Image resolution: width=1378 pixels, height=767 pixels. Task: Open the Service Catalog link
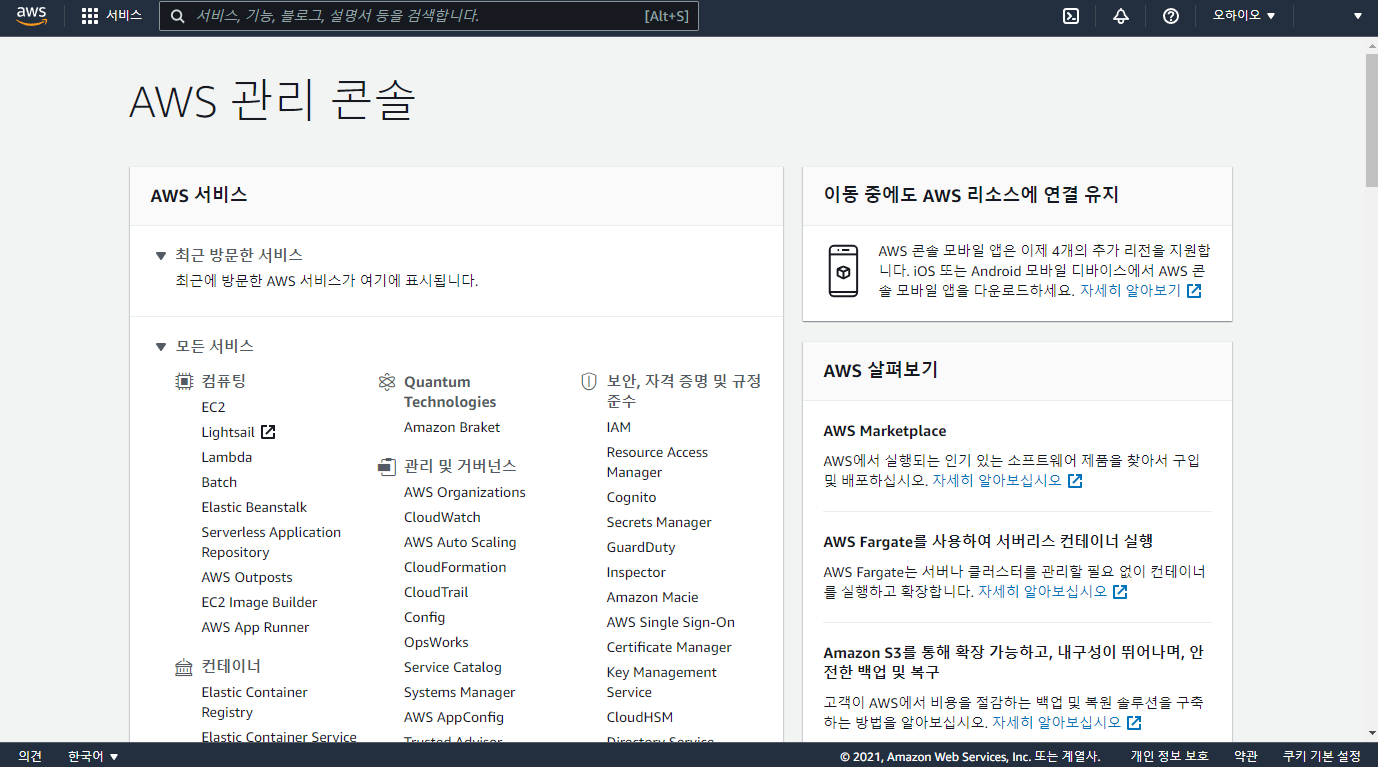click(x=453, y=667)
